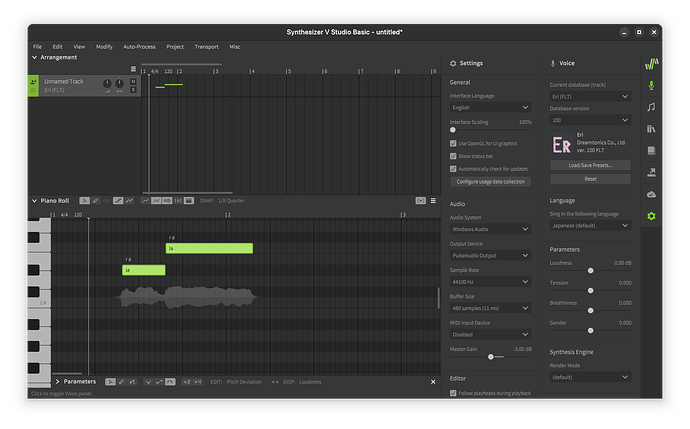
Task: Open the cloud icon in right sidebar
Action: [x=651, y=194]
